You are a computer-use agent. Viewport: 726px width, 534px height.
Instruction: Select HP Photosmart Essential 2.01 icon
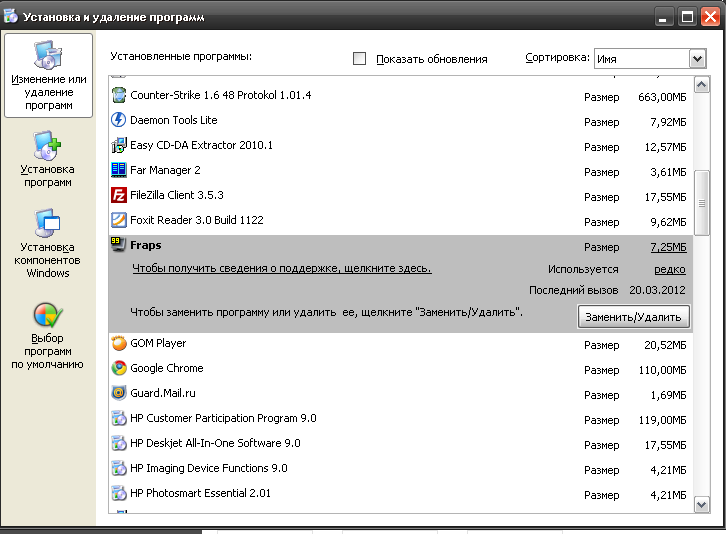pos(119,493)
